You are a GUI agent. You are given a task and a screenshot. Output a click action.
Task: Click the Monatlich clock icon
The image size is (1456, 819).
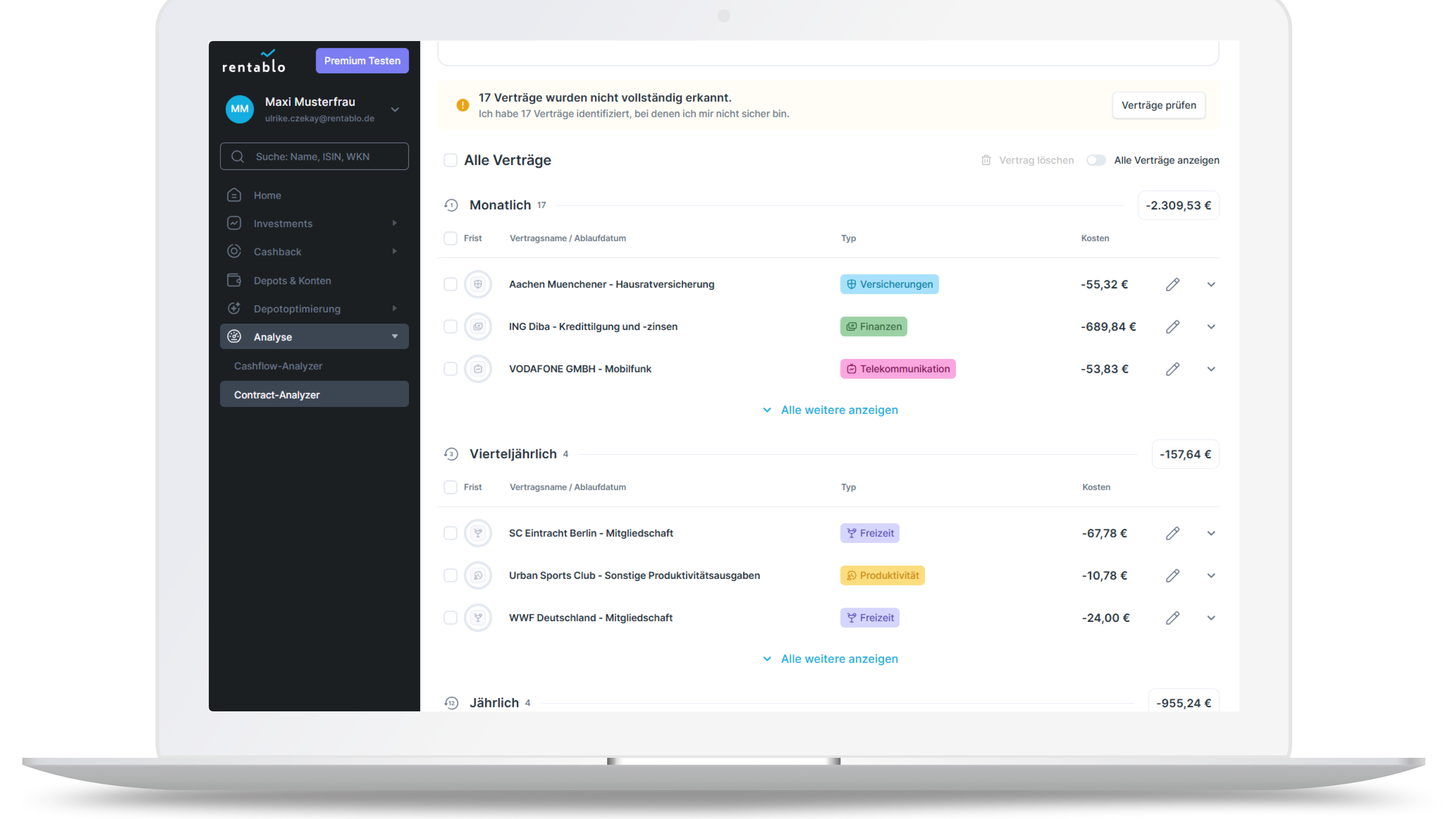coord(451,205)
